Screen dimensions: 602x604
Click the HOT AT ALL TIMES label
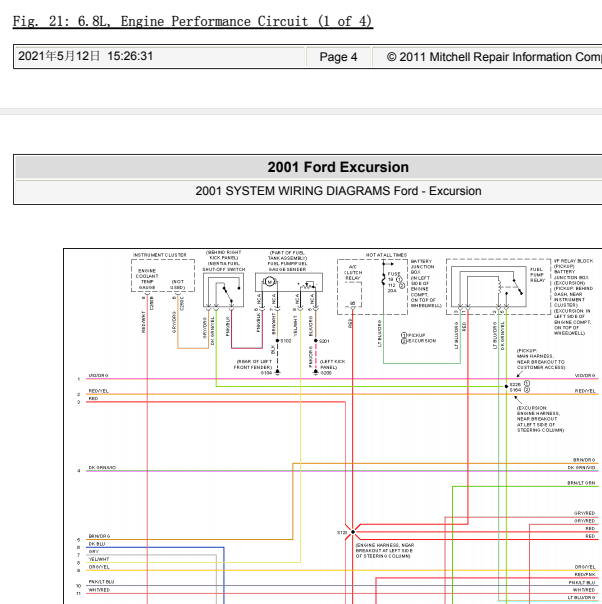pyautogui.click(x=386, y=255)
